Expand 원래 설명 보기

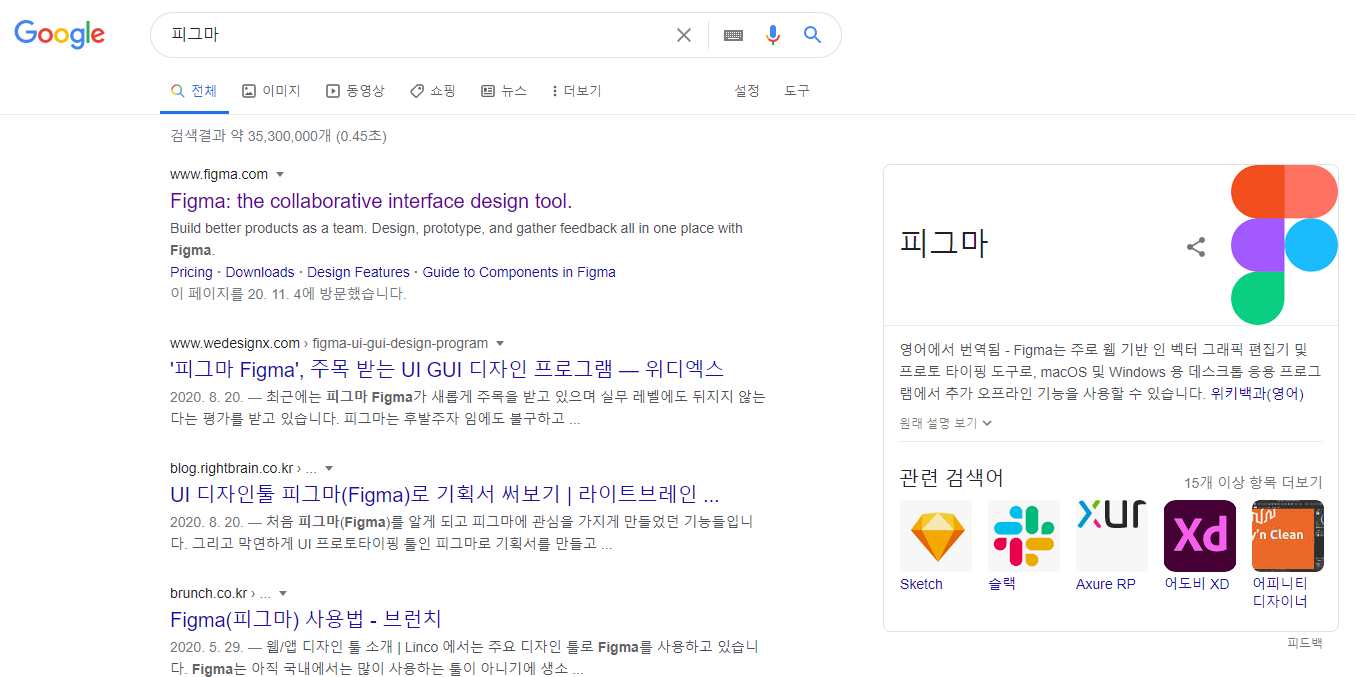[x=946, y=423]
